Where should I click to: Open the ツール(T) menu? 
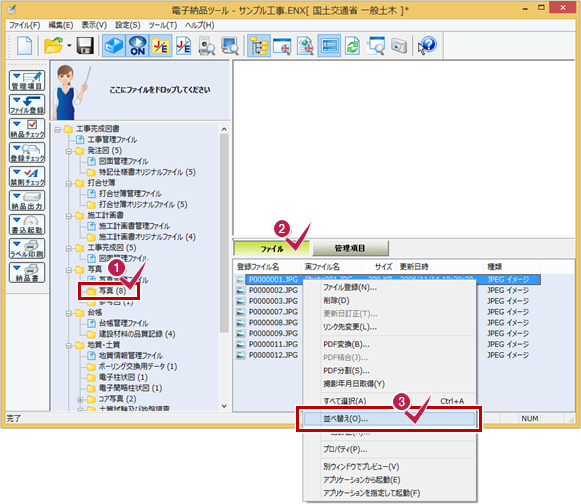click(x=162, y=25)
